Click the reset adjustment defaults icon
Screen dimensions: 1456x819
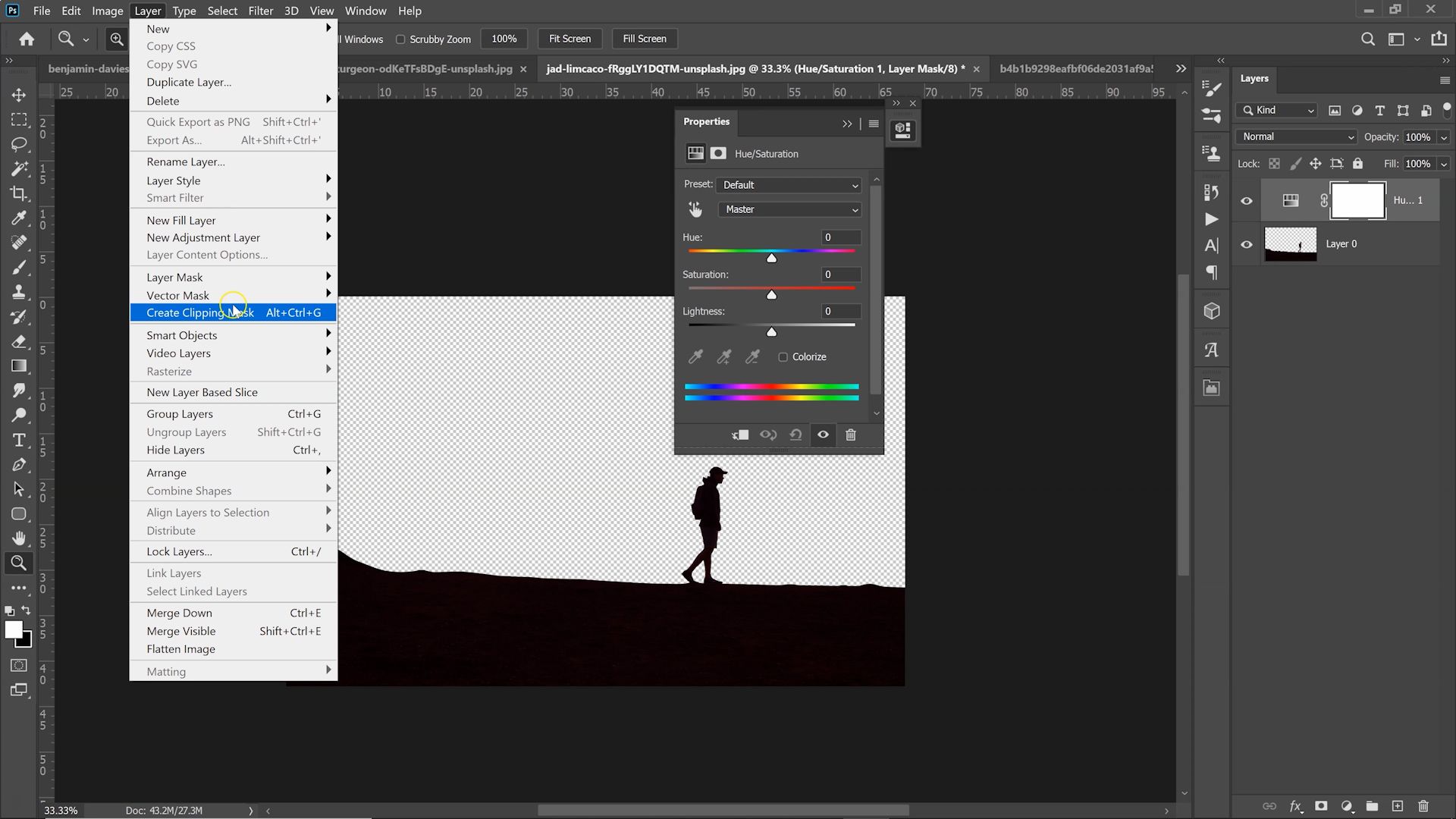click(x=795, y=435)
